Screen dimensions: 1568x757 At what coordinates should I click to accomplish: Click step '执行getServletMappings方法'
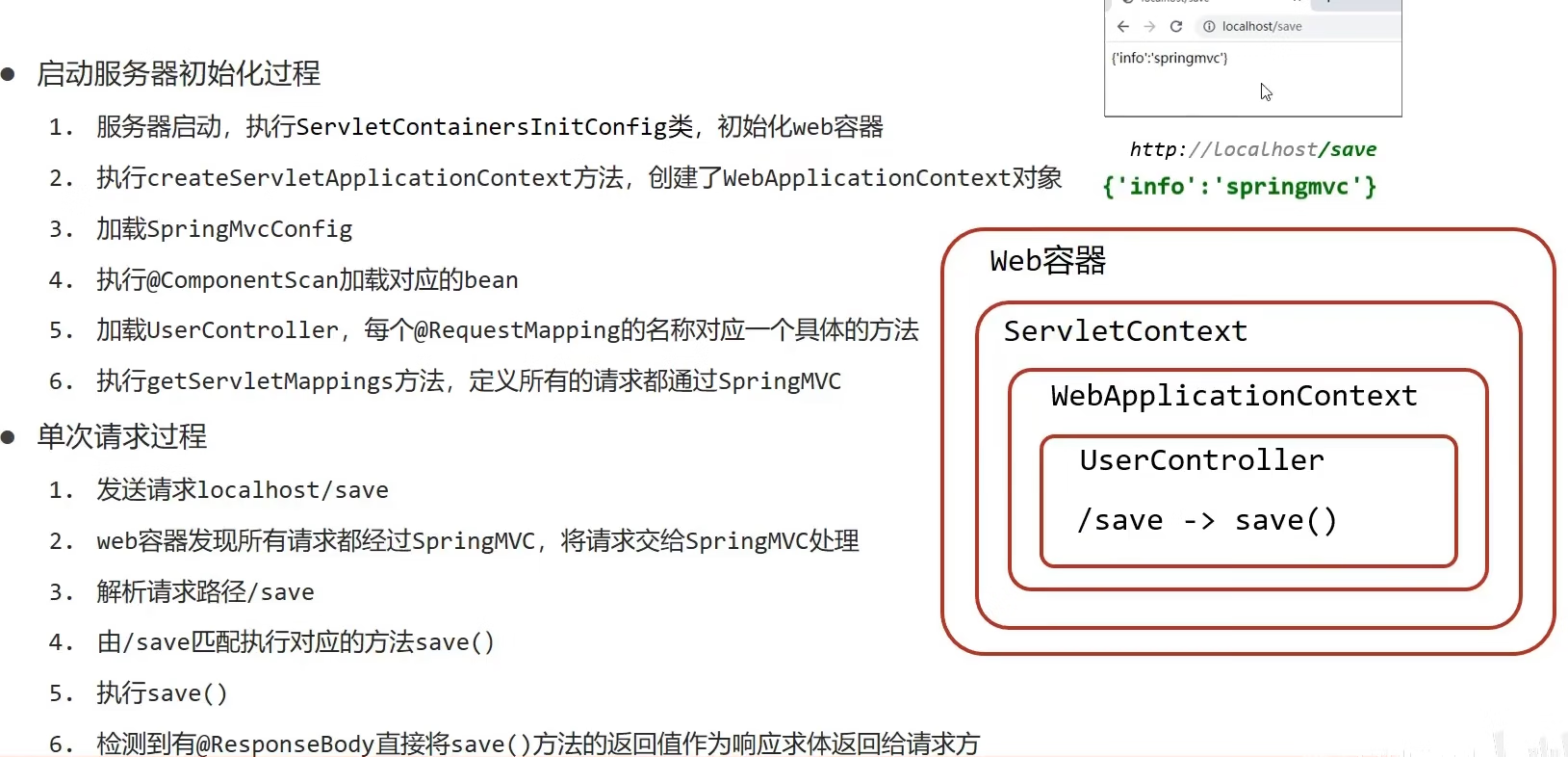[469, 381]
